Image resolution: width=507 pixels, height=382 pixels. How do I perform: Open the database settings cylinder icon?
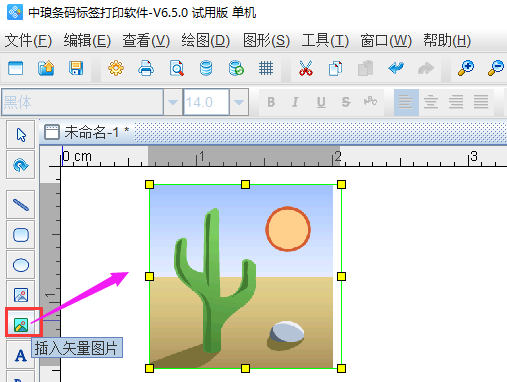[x=206, y=68]
